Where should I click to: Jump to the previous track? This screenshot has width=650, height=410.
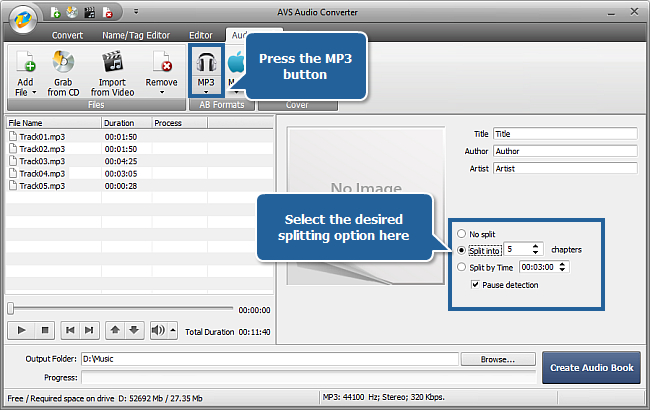(x=70, y=330)
